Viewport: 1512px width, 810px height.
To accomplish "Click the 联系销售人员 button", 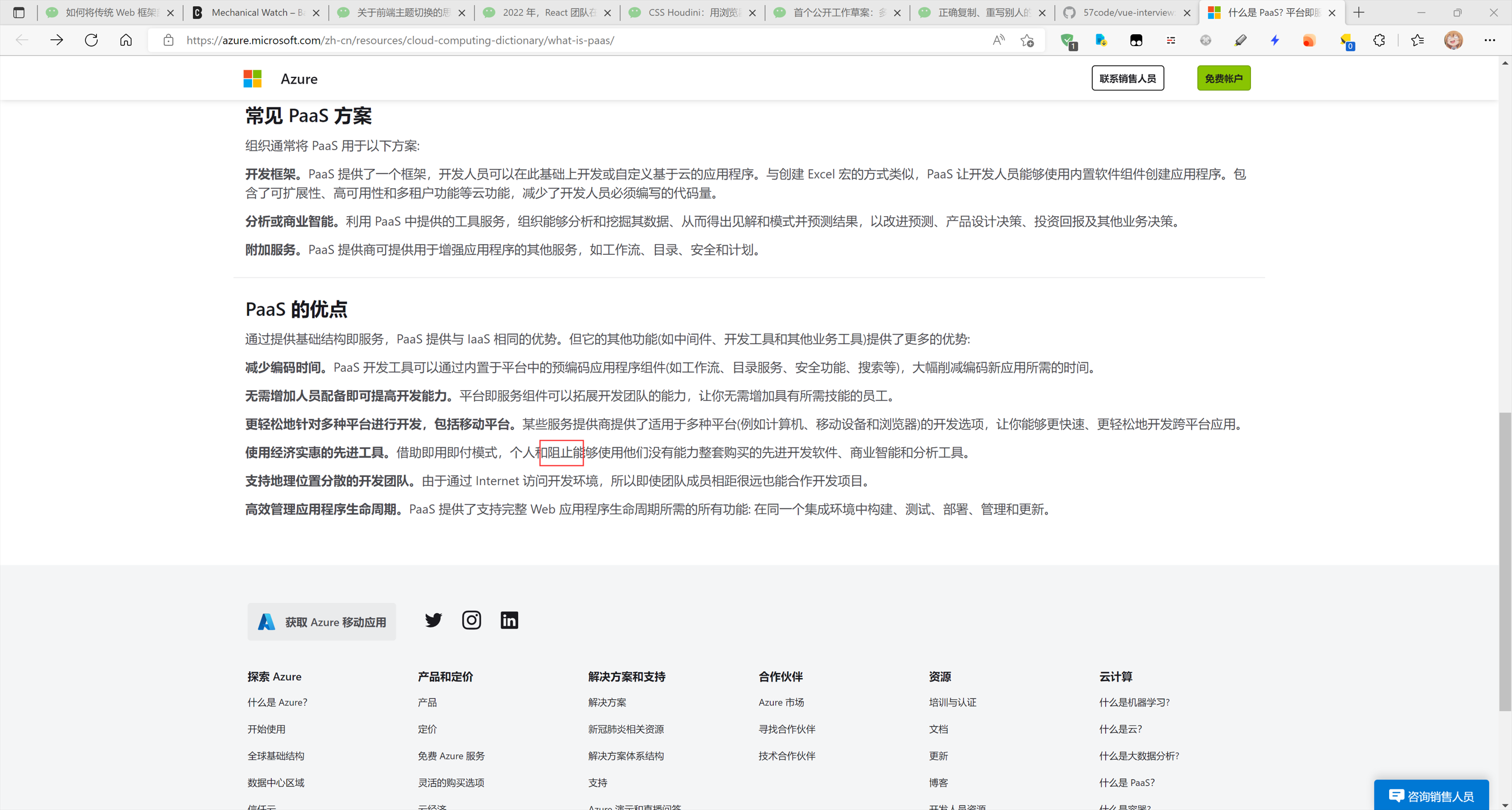I will [x=1127, y=78].
